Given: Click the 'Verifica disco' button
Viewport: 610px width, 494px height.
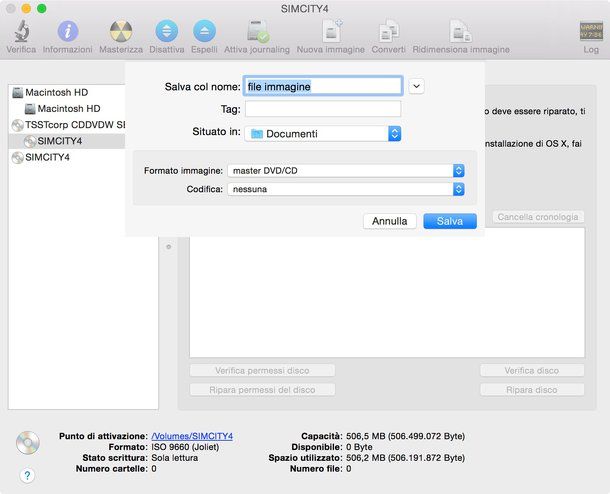Looking at the screenshot, I should [532, 370].
